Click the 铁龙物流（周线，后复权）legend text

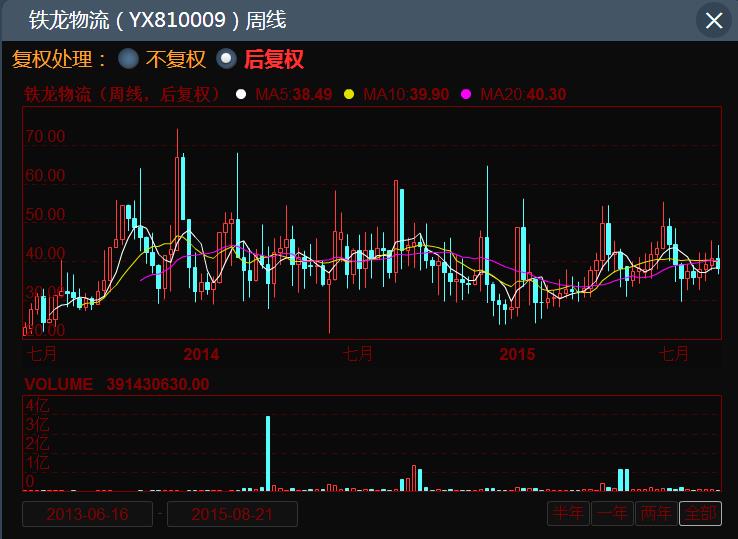123,95
